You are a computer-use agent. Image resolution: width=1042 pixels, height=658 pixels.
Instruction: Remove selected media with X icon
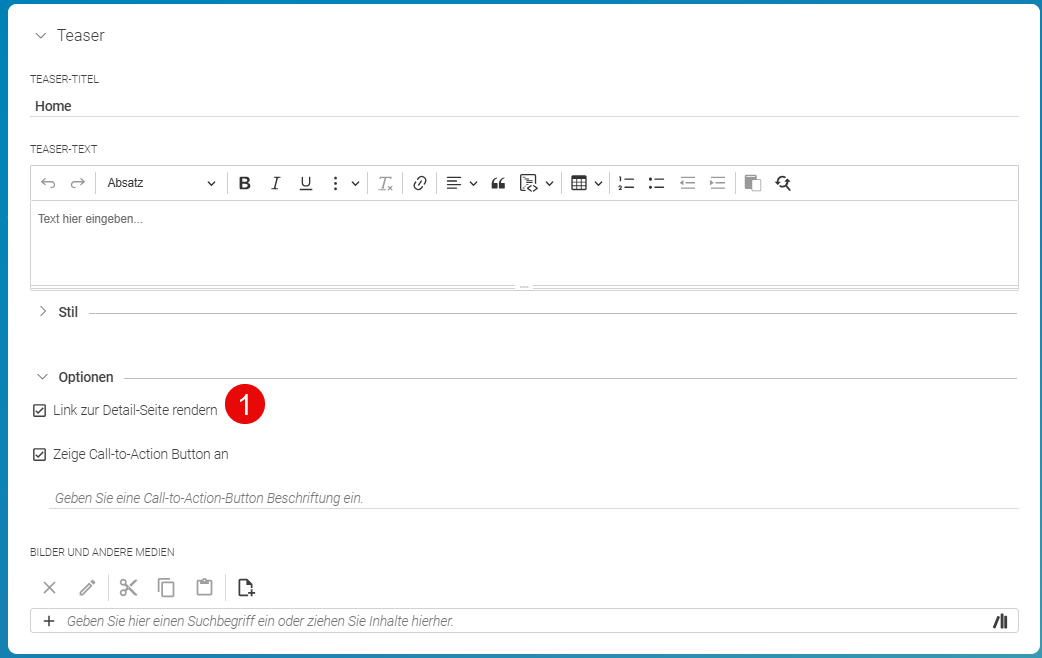coord(49,588)
